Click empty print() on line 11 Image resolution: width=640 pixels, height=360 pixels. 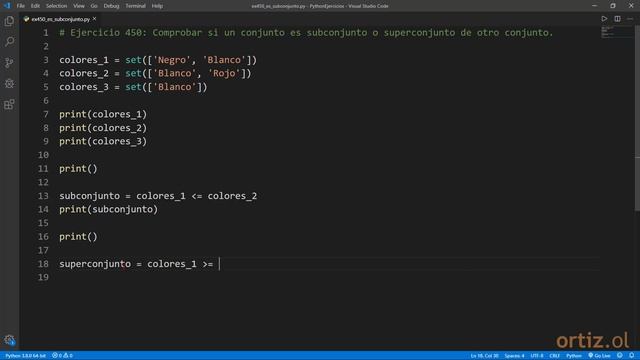[78, 169]
